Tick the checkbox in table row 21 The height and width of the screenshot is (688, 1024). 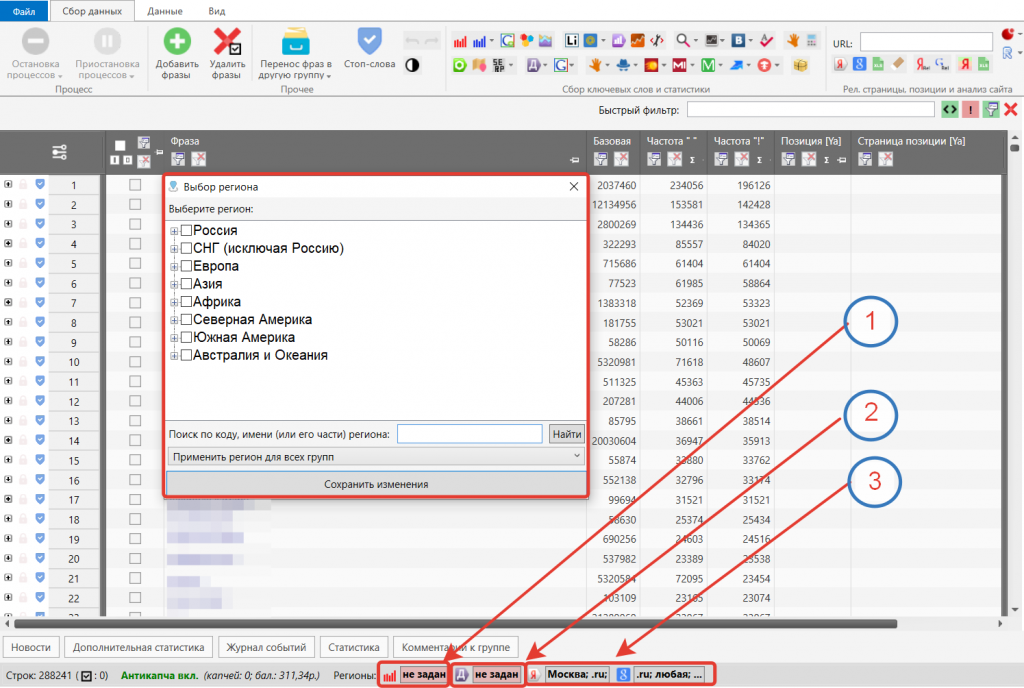coord(135,578)
